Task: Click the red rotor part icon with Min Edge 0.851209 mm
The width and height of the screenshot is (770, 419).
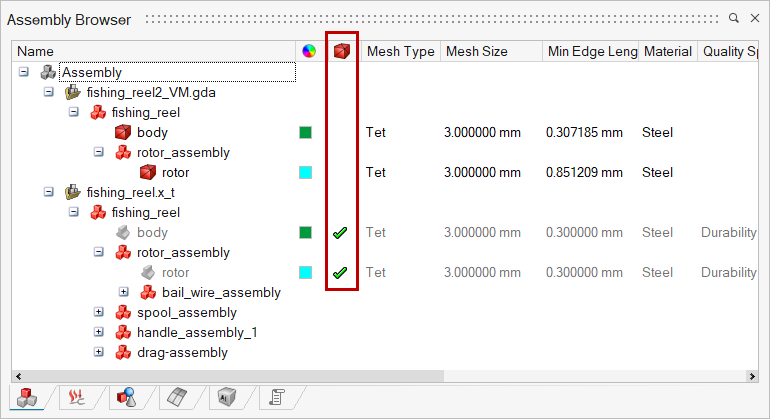Action: pos(148,172)
